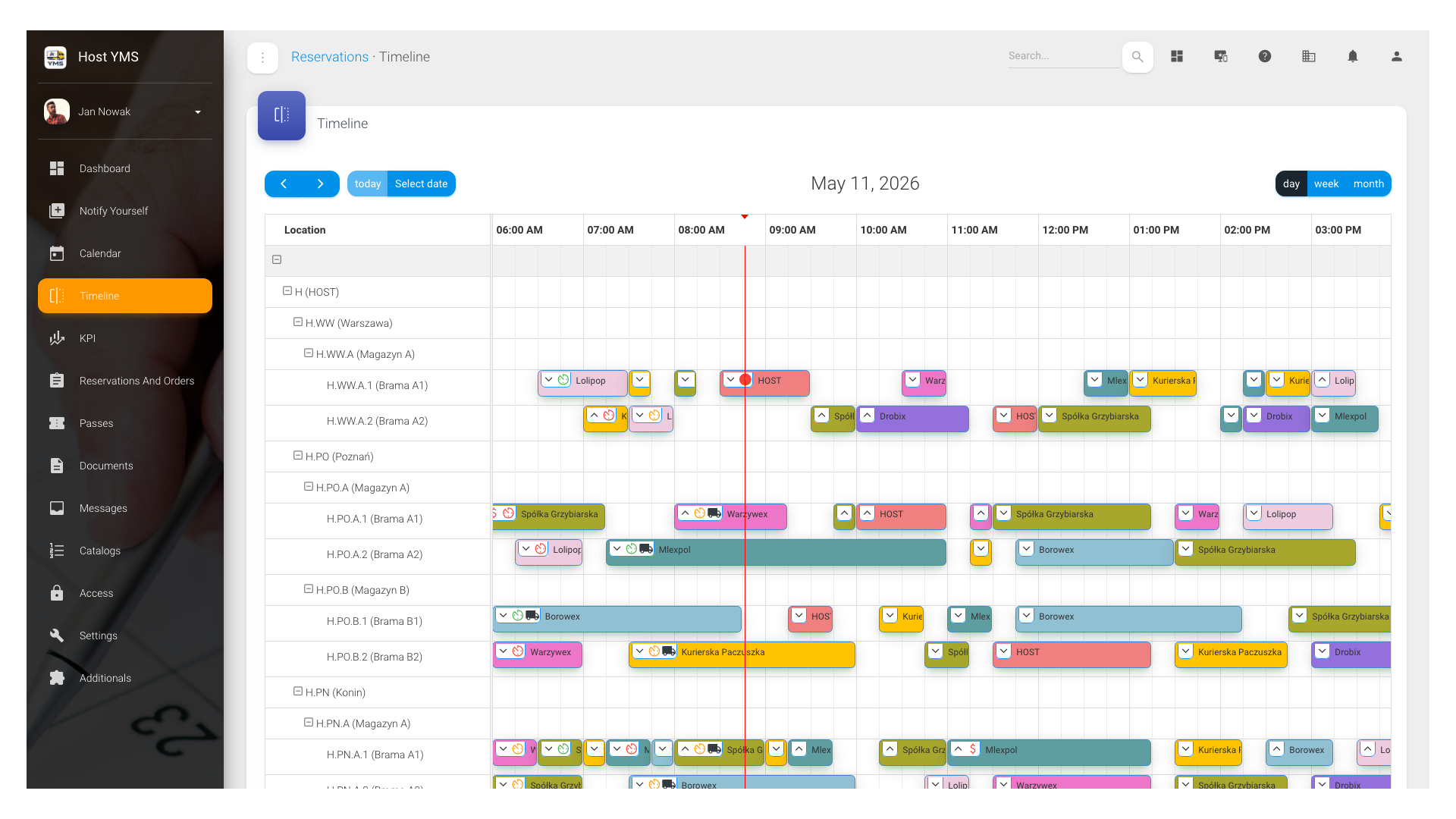This screenshot has width=1456, height=819.
Task: Collapse the H.PO (Poznań) node
Action: click(x=298, y=456)
